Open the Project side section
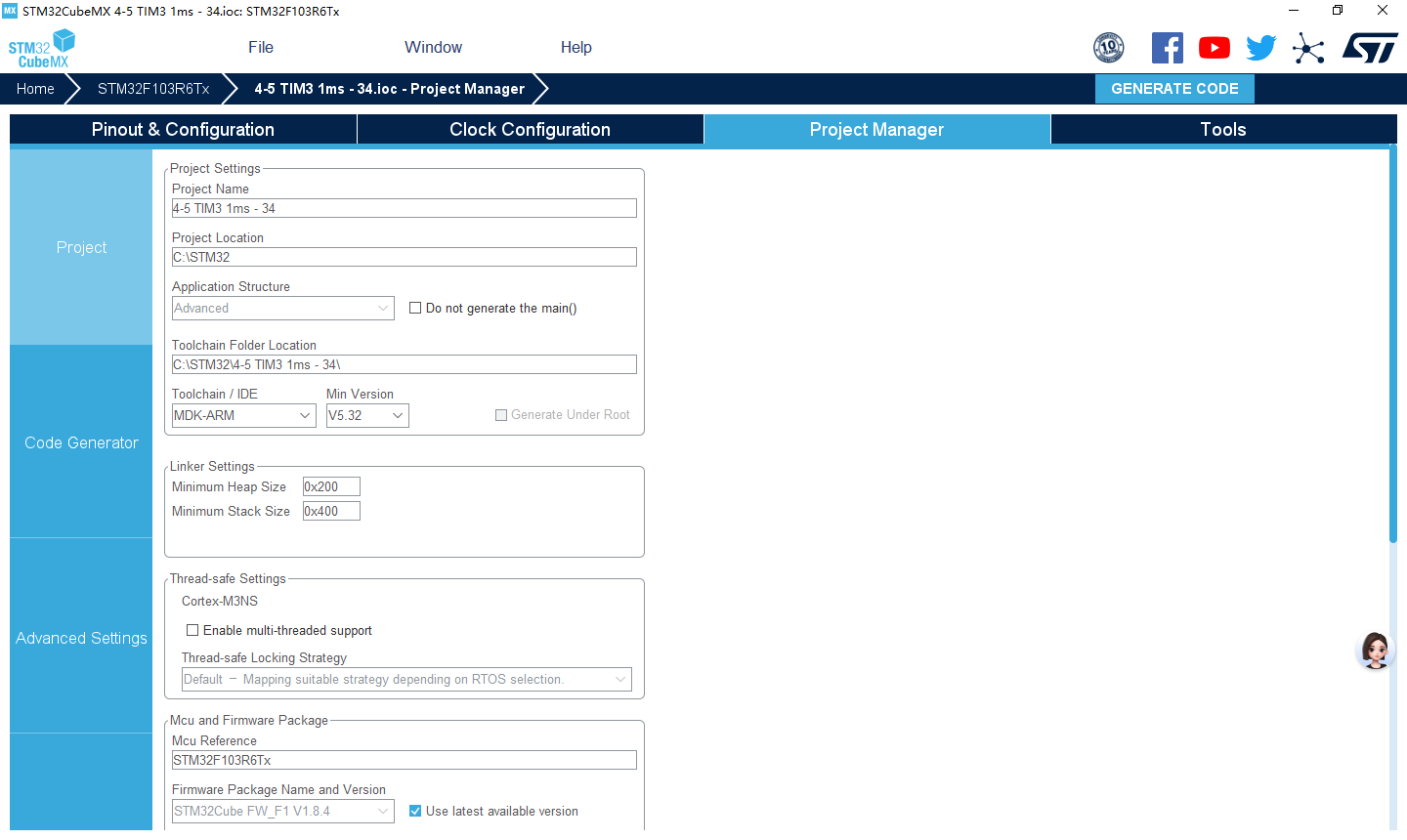Viewport: 1407px width, 840px height. (x=81, y=247)
